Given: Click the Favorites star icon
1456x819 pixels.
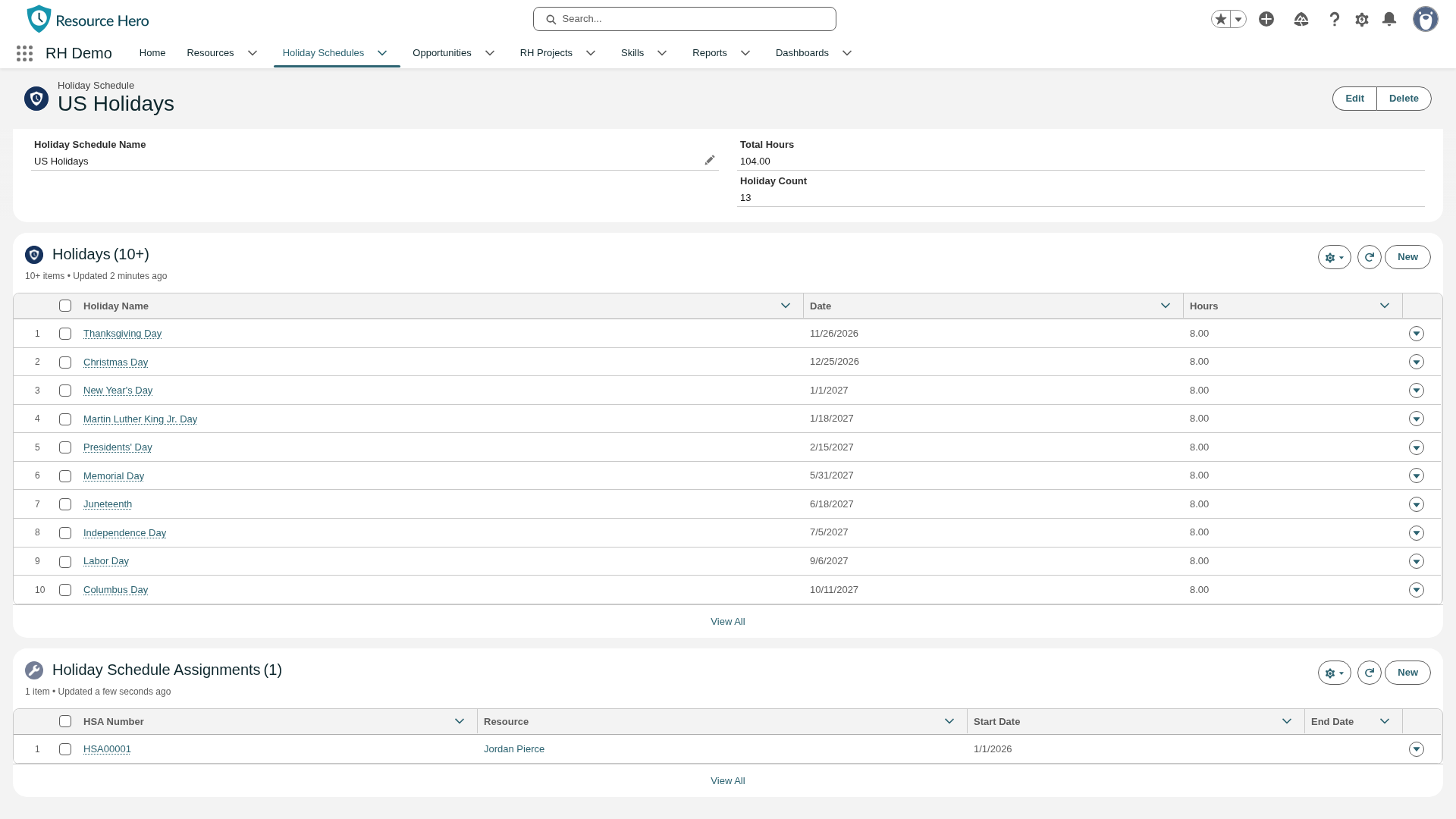Looking at the screenshot, I should click(x=1220, y=19).
